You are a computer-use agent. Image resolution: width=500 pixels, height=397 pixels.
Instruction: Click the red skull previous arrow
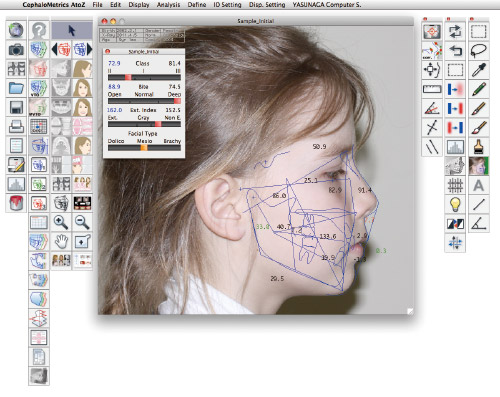click(61, 50)
